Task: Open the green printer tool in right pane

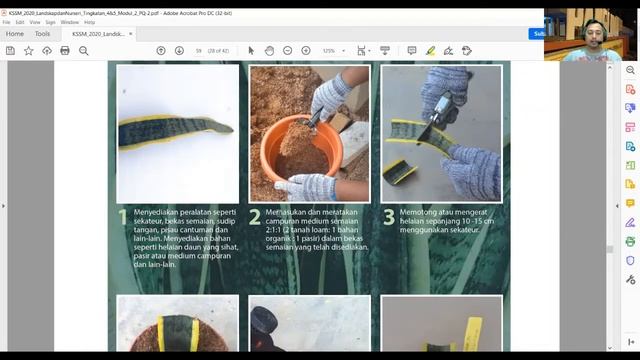Action: point(630,241)
